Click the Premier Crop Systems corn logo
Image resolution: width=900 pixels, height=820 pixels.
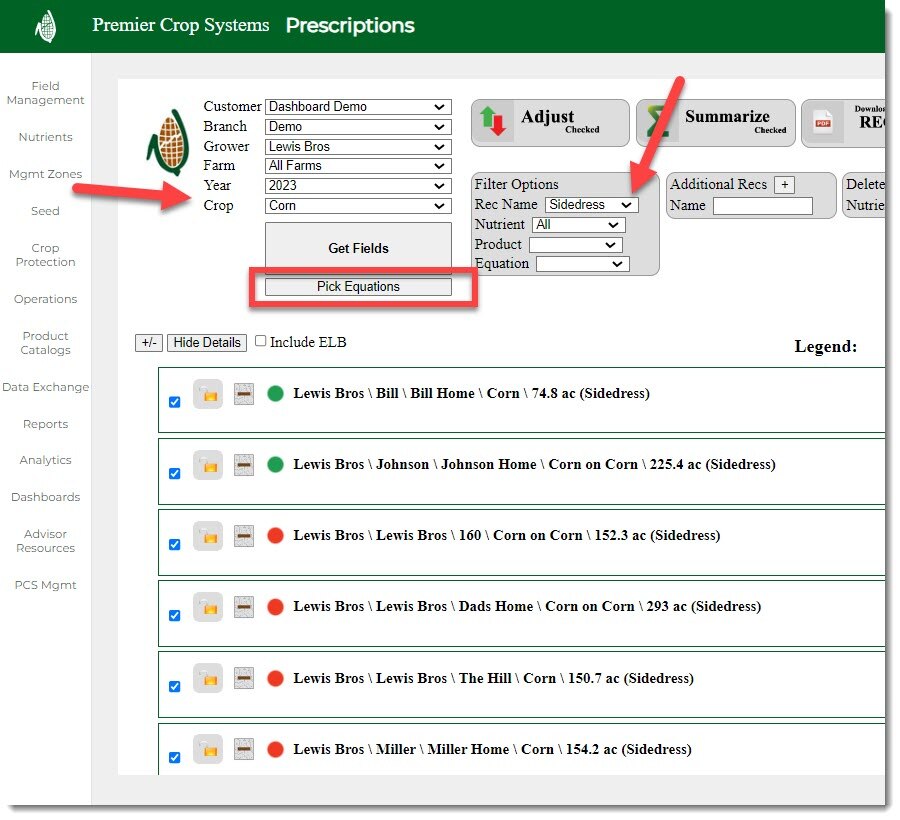tap(46, 26)
